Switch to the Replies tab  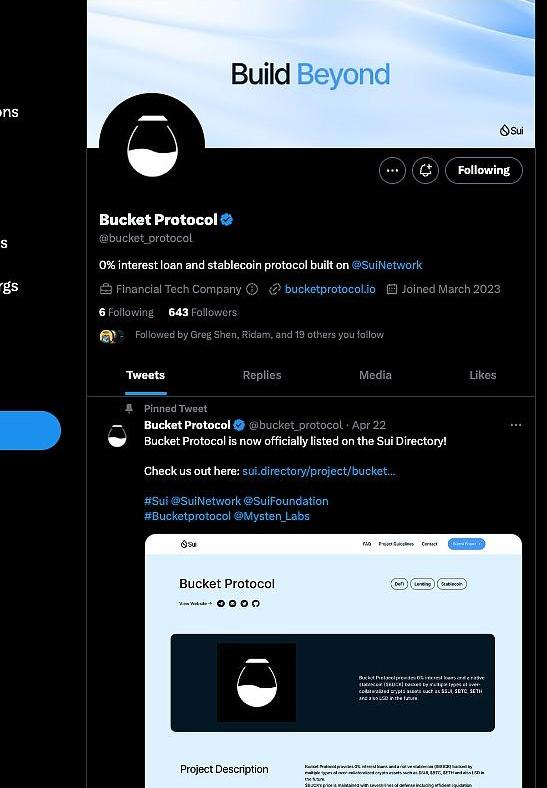pos(262,375)
